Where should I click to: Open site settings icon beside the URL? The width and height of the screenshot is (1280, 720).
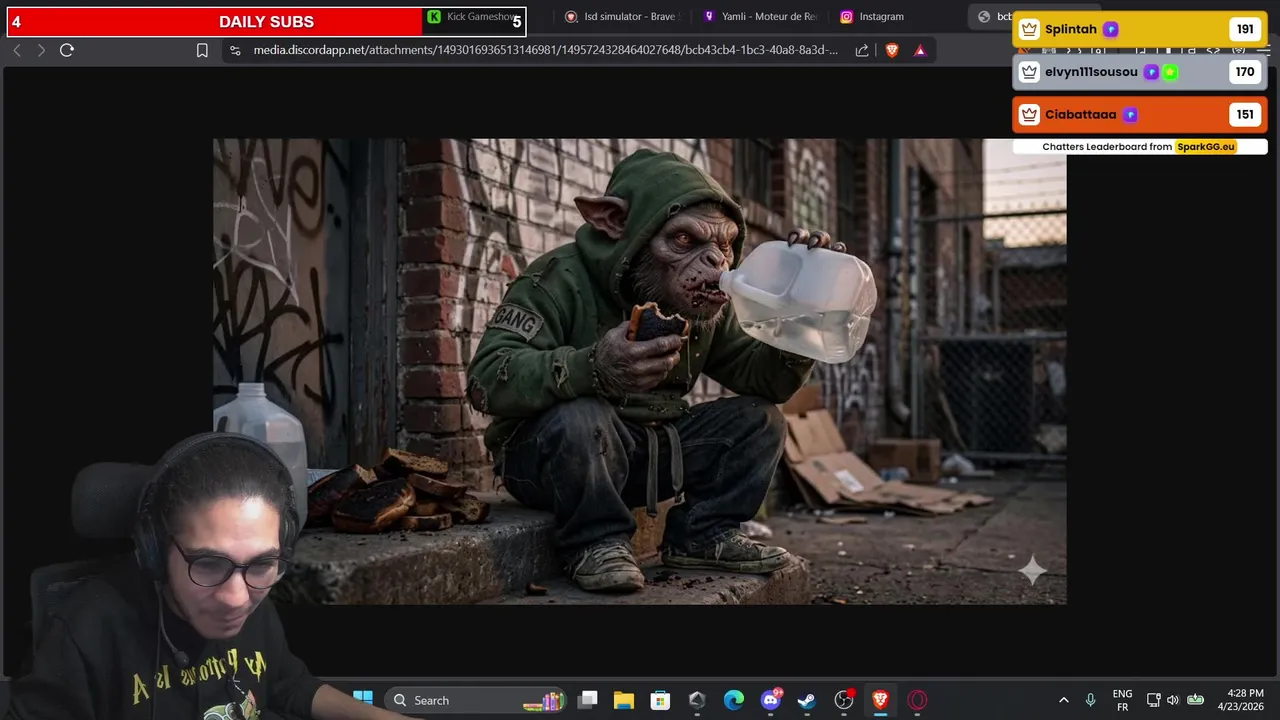point(234,50)
